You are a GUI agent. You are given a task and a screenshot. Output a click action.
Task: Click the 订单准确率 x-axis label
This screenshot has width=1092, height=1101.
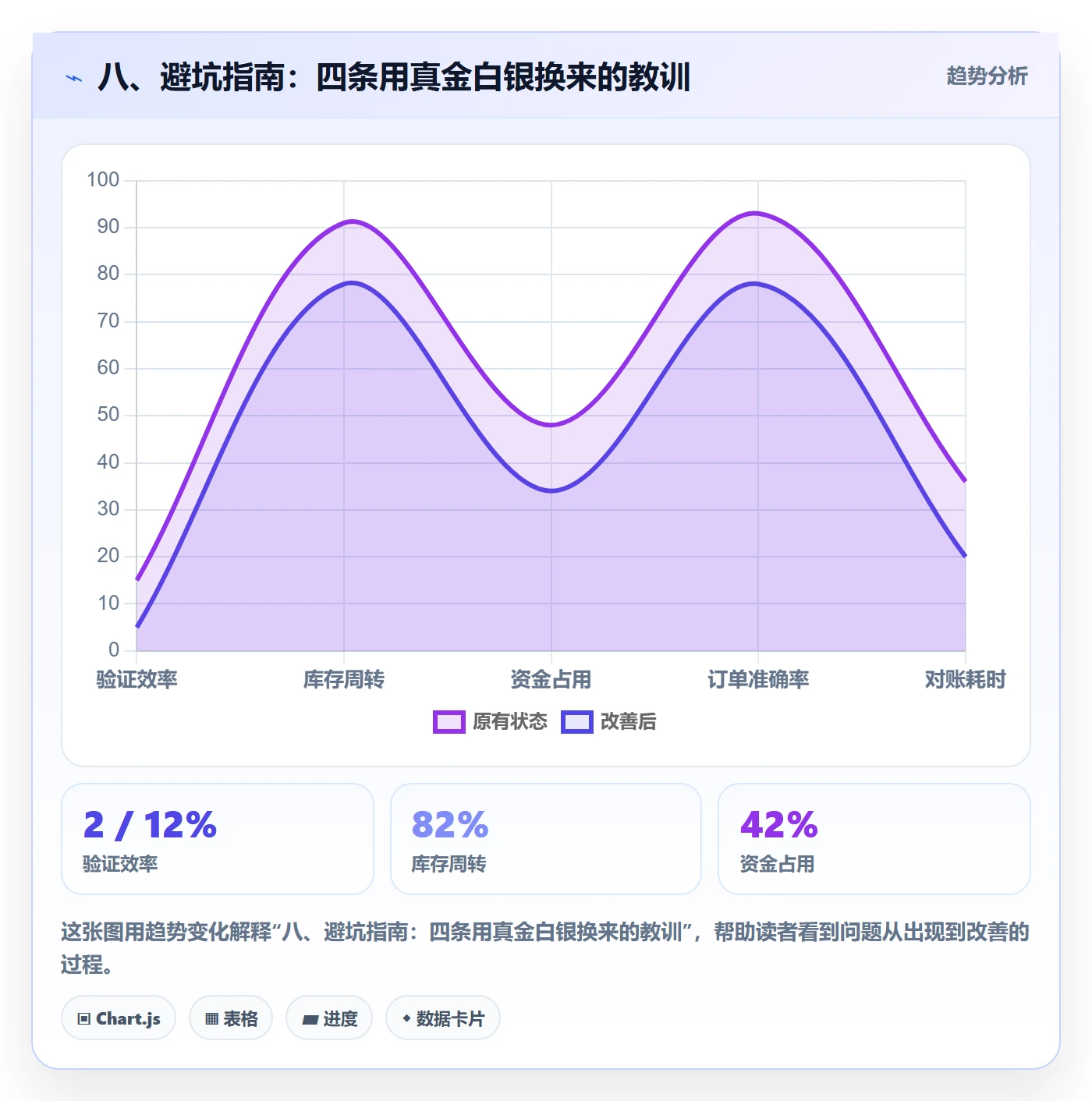(x=758, y=679)
